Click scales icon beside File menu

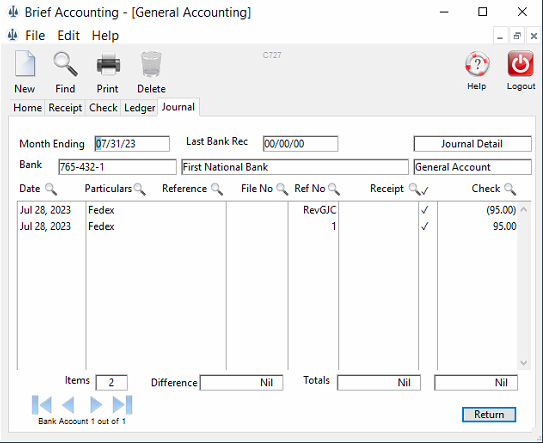[13, 35]
